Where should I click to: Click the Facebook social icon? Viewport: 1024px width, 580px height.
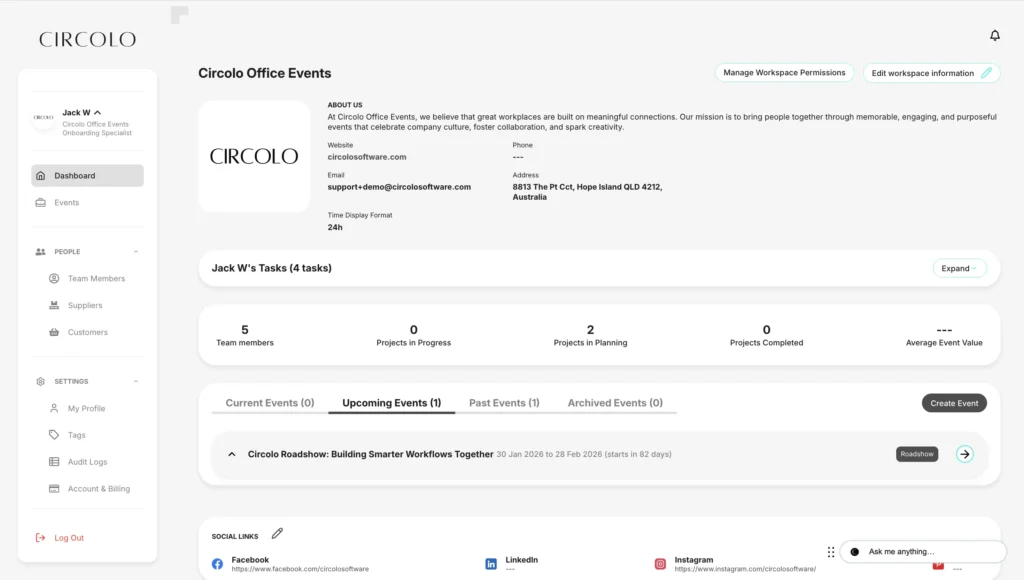pos(217,564)
